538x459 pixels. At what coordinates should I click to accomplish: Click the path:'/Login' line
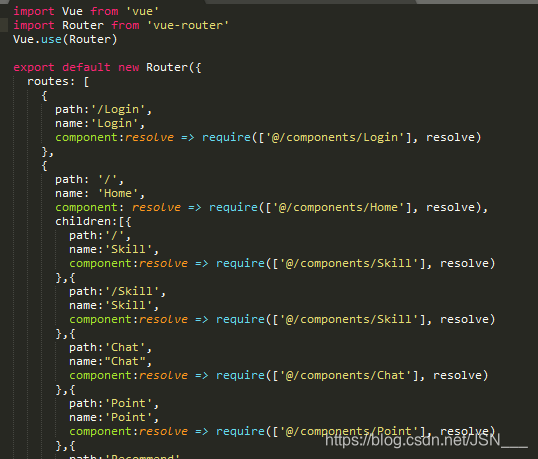click(103, 109)
